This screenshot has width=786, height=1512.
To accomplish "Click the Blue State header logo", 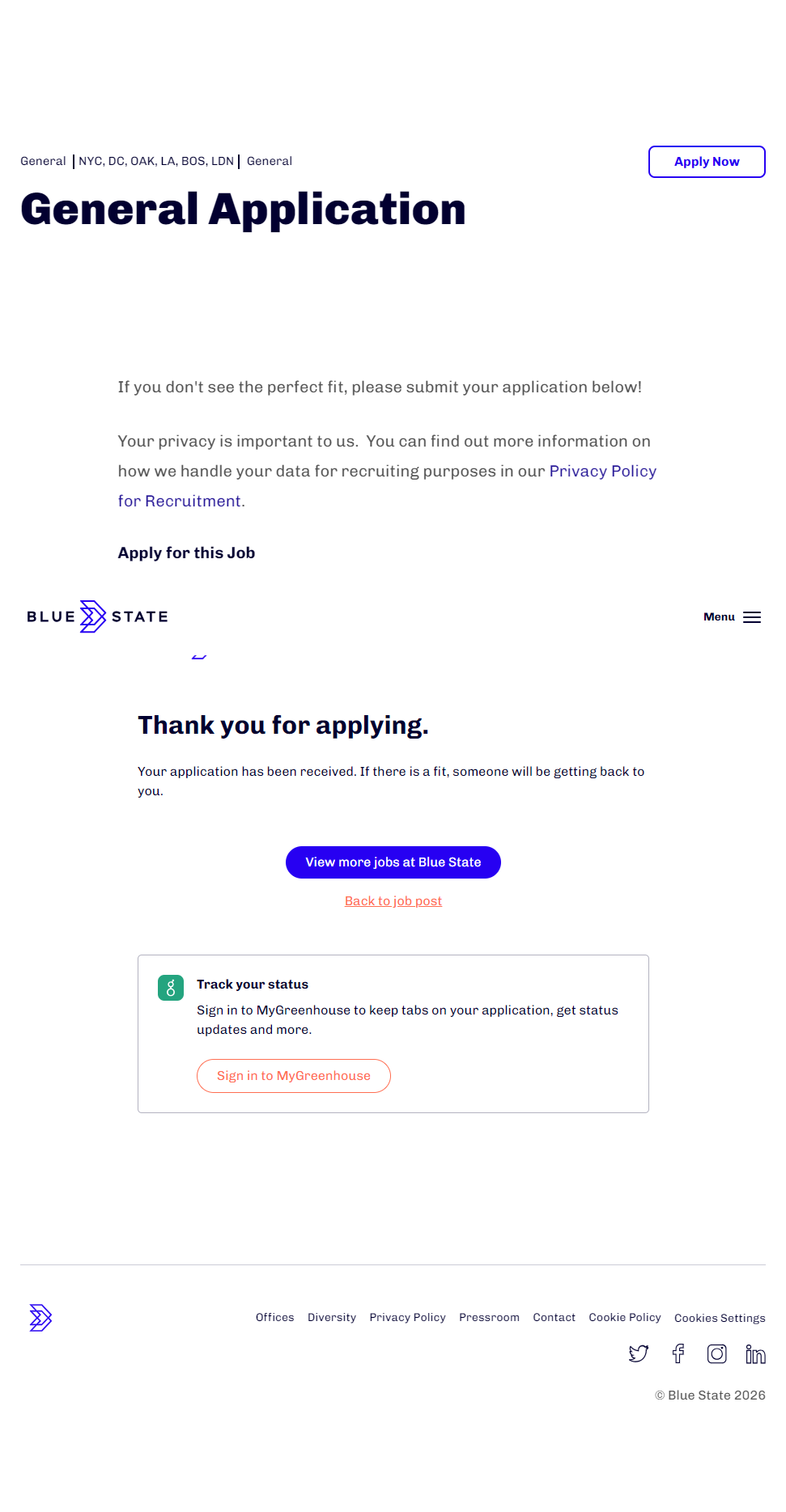I will coord(97,616).
